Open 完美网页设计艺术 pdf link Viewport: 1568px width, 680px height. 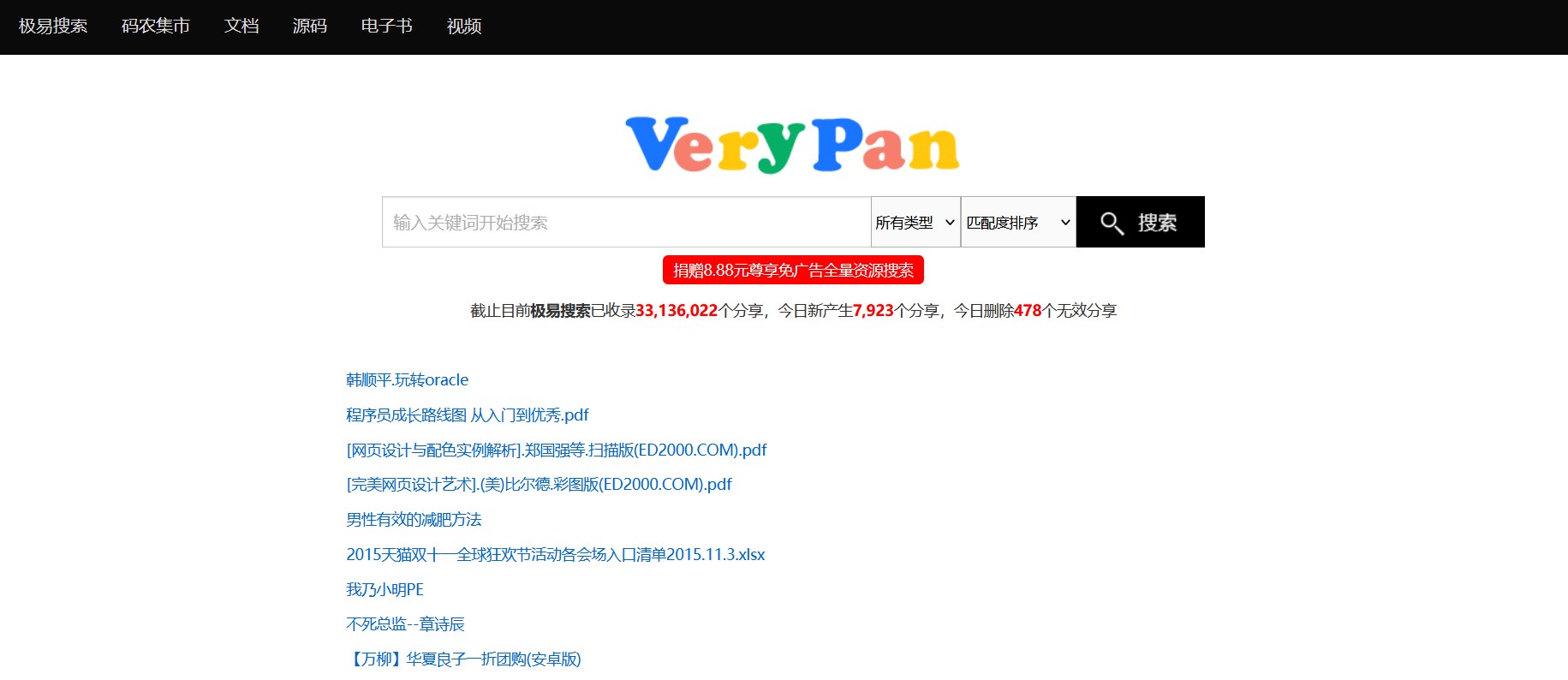540,484
